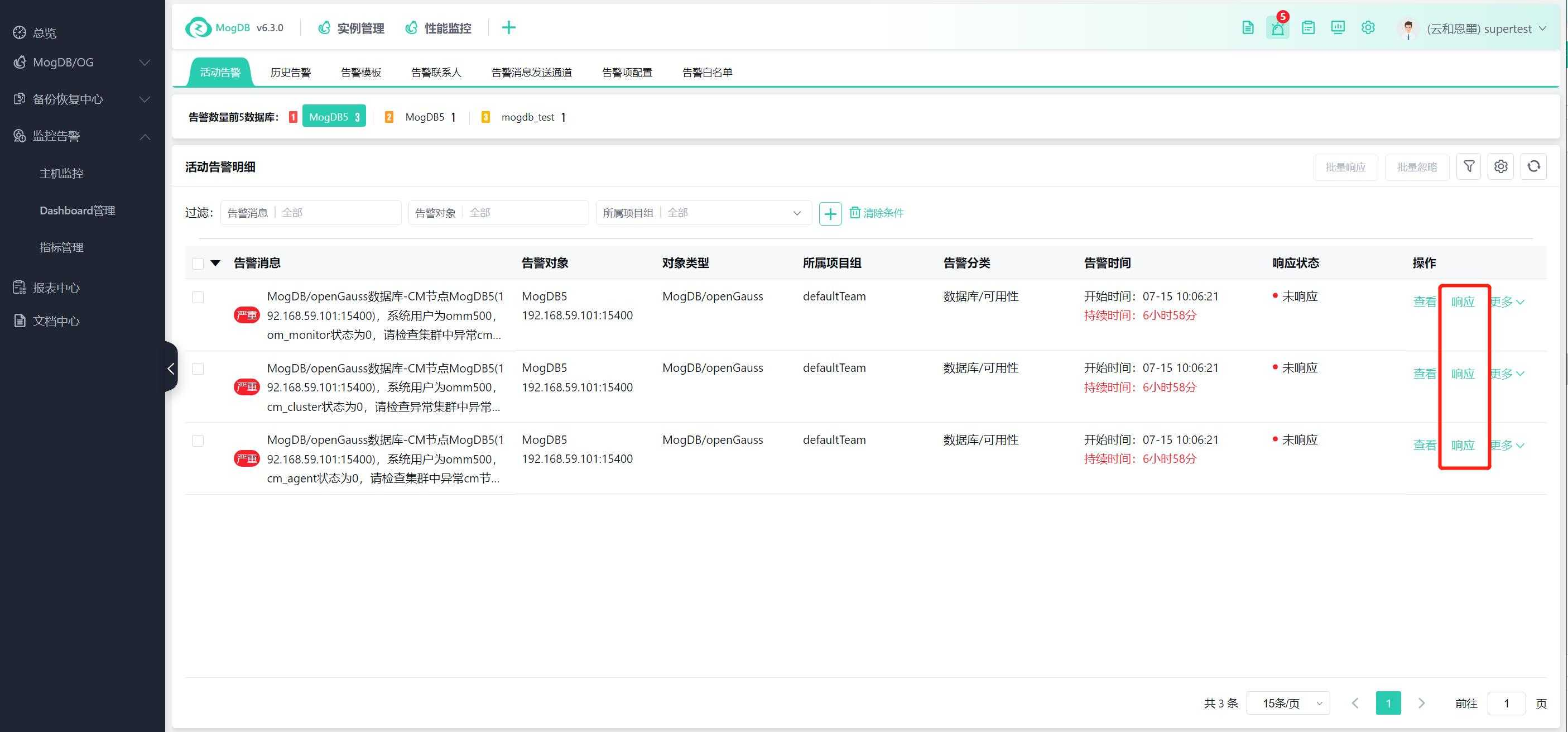The image size is (1568, 732).
Task: Switch to 告警模板 tab
Action: click(x=361, y=73)
